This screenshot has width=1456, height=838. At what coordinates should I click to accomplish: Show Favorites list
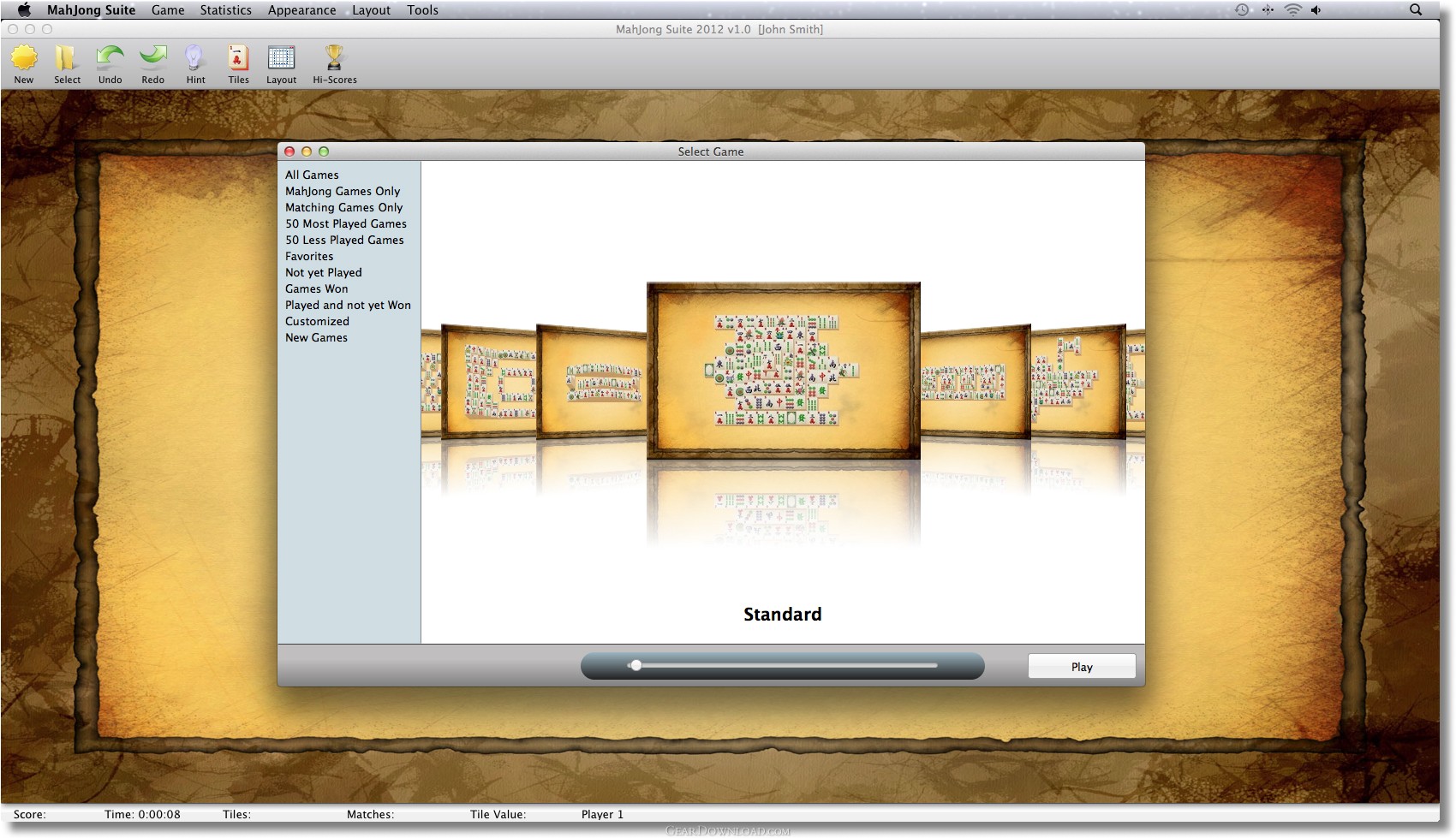(309, 256)
